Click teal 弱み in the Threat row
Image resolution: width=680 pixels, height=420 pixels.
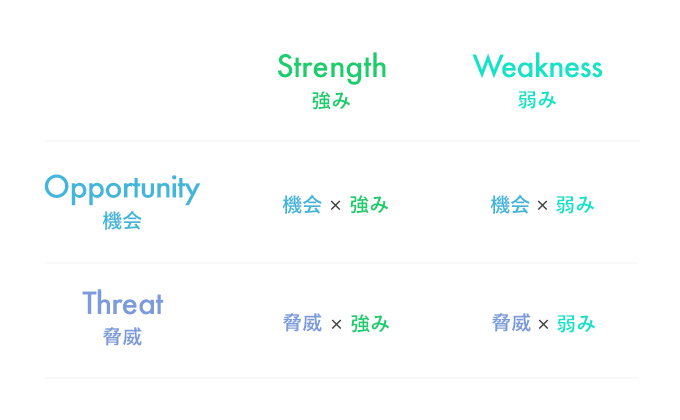576,324
